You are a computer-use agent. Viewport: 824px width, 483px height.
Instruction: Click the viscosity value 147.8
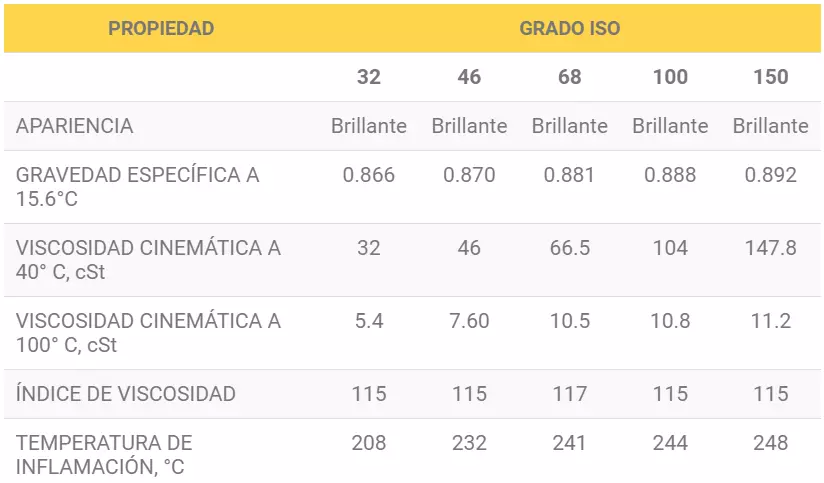tap(770, 248)
